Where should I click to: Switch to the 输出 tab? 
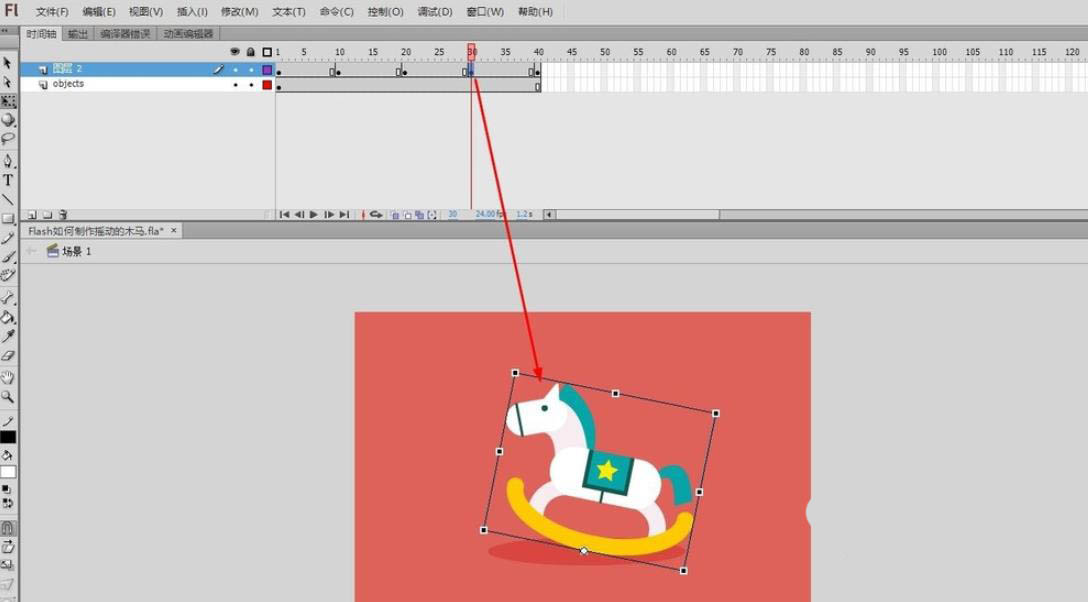(x=78, y=33)
